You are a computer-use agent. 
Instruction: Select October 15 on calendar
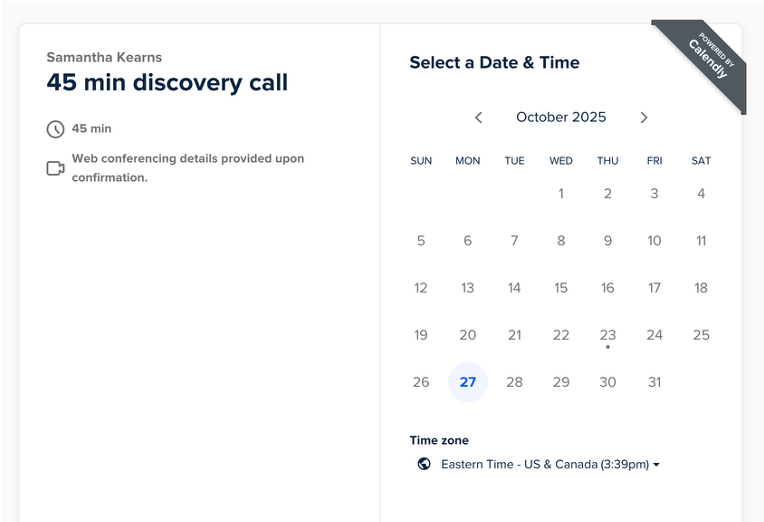coord(561,288)
